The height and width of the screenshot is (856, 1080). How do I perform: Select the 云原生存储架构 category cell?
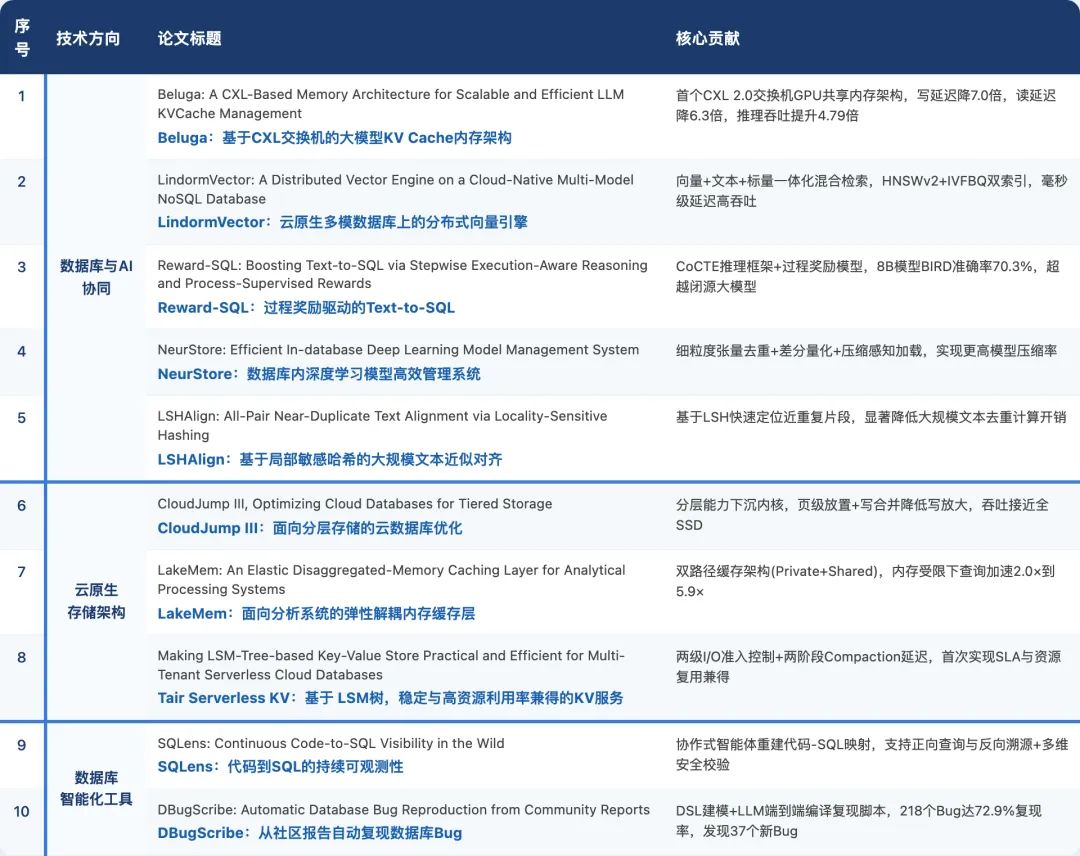(96, 601)
